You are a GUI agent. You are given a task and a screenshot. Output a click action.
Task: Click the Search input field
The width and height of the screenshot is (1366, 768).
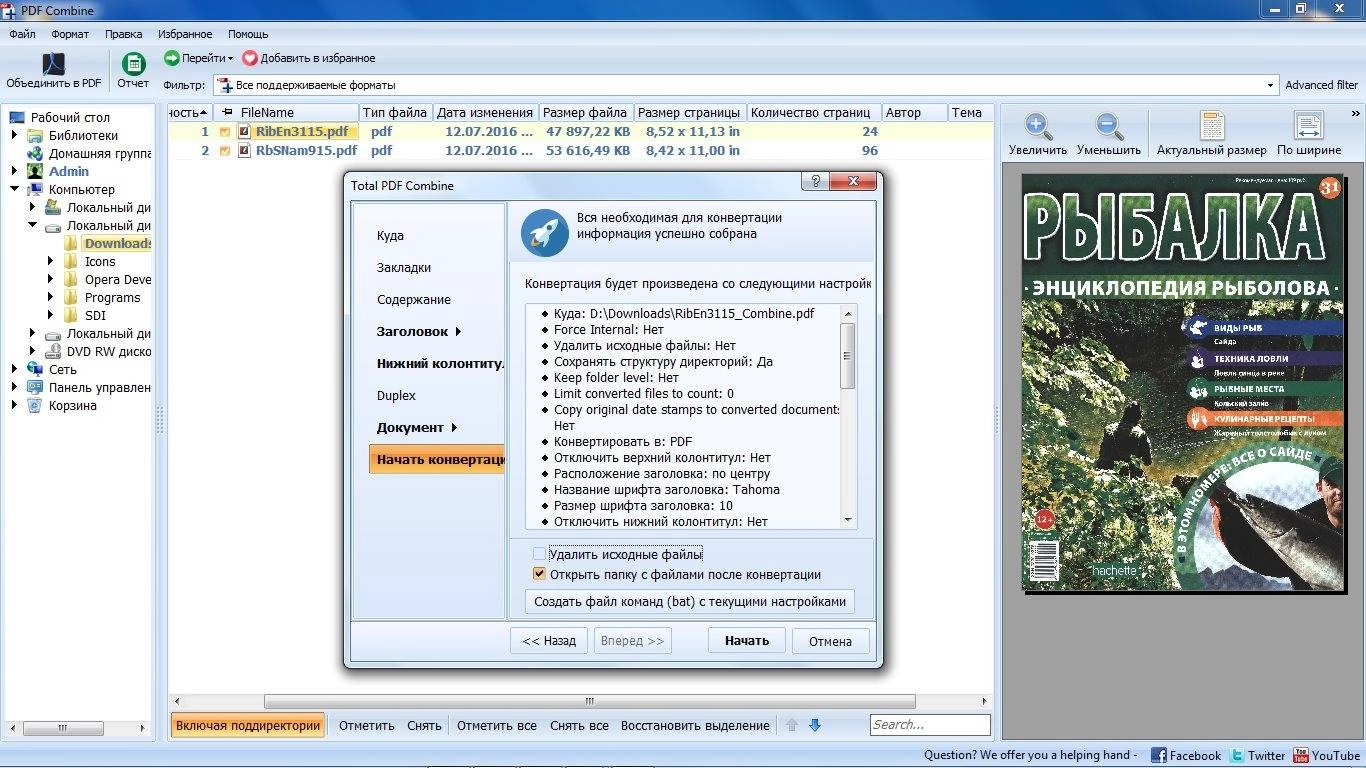click(x=930, y=725)
